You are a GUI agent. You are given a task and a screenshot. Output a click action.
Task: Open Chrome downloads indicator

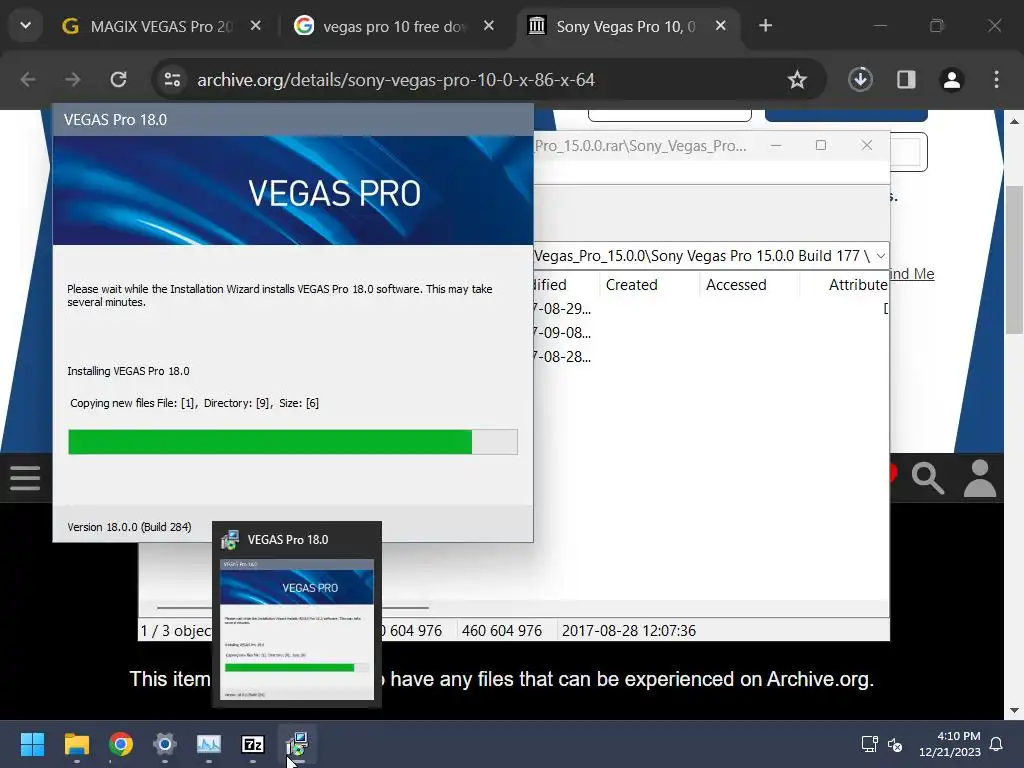coord(860,80)
